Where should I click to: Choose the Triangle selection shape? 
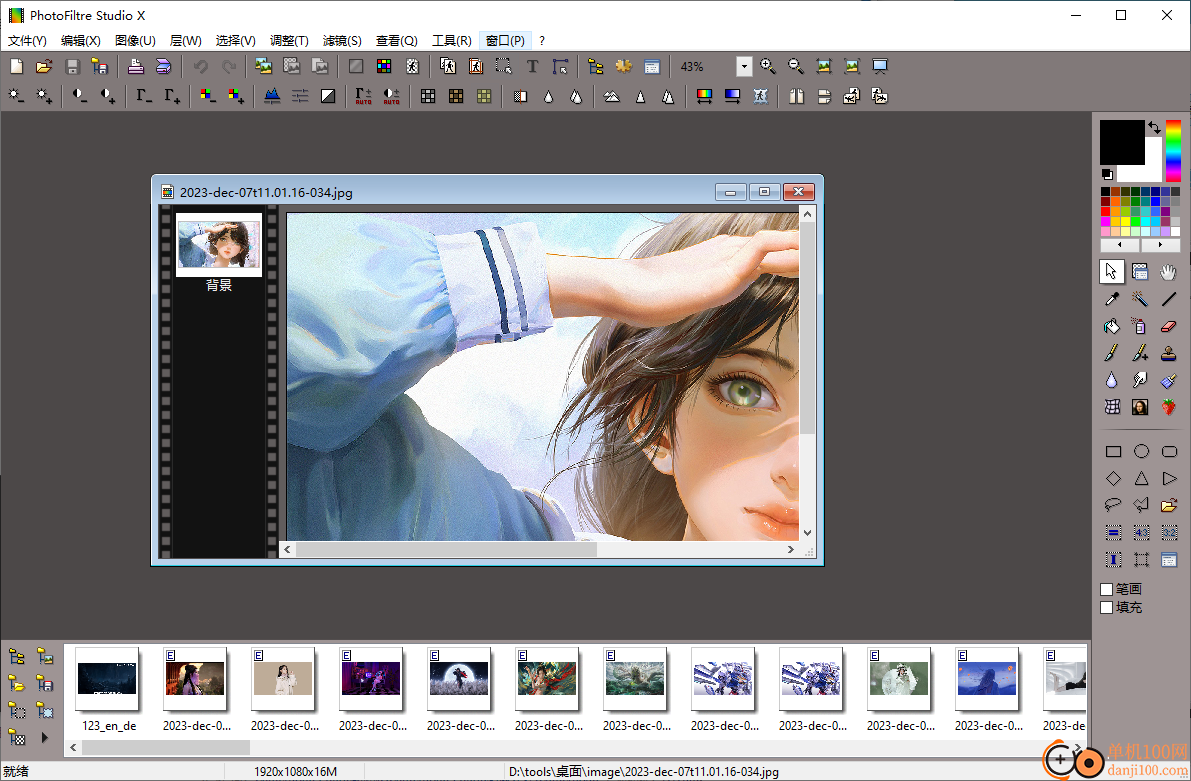coord(1141,478)
